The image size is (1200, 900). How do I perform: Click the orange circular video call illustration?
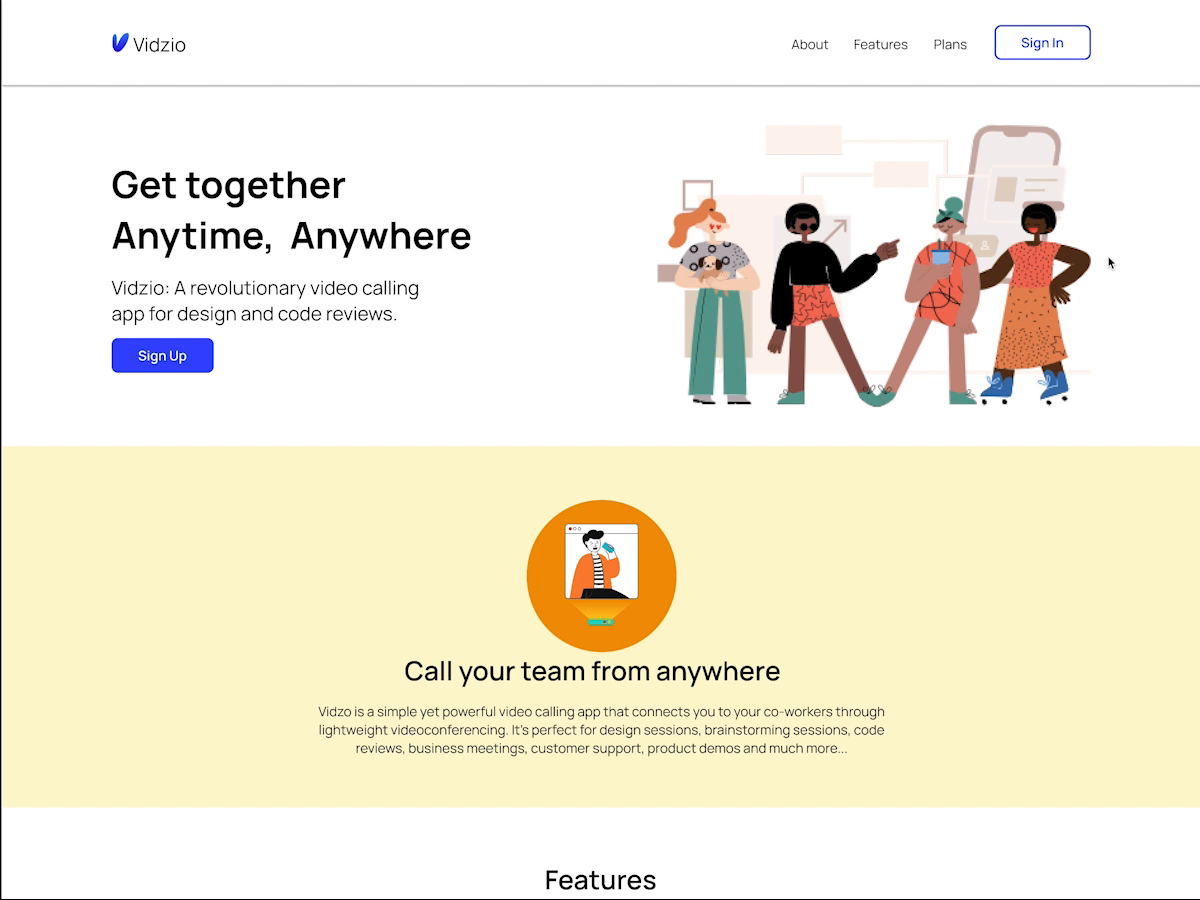tap(601, 576)
